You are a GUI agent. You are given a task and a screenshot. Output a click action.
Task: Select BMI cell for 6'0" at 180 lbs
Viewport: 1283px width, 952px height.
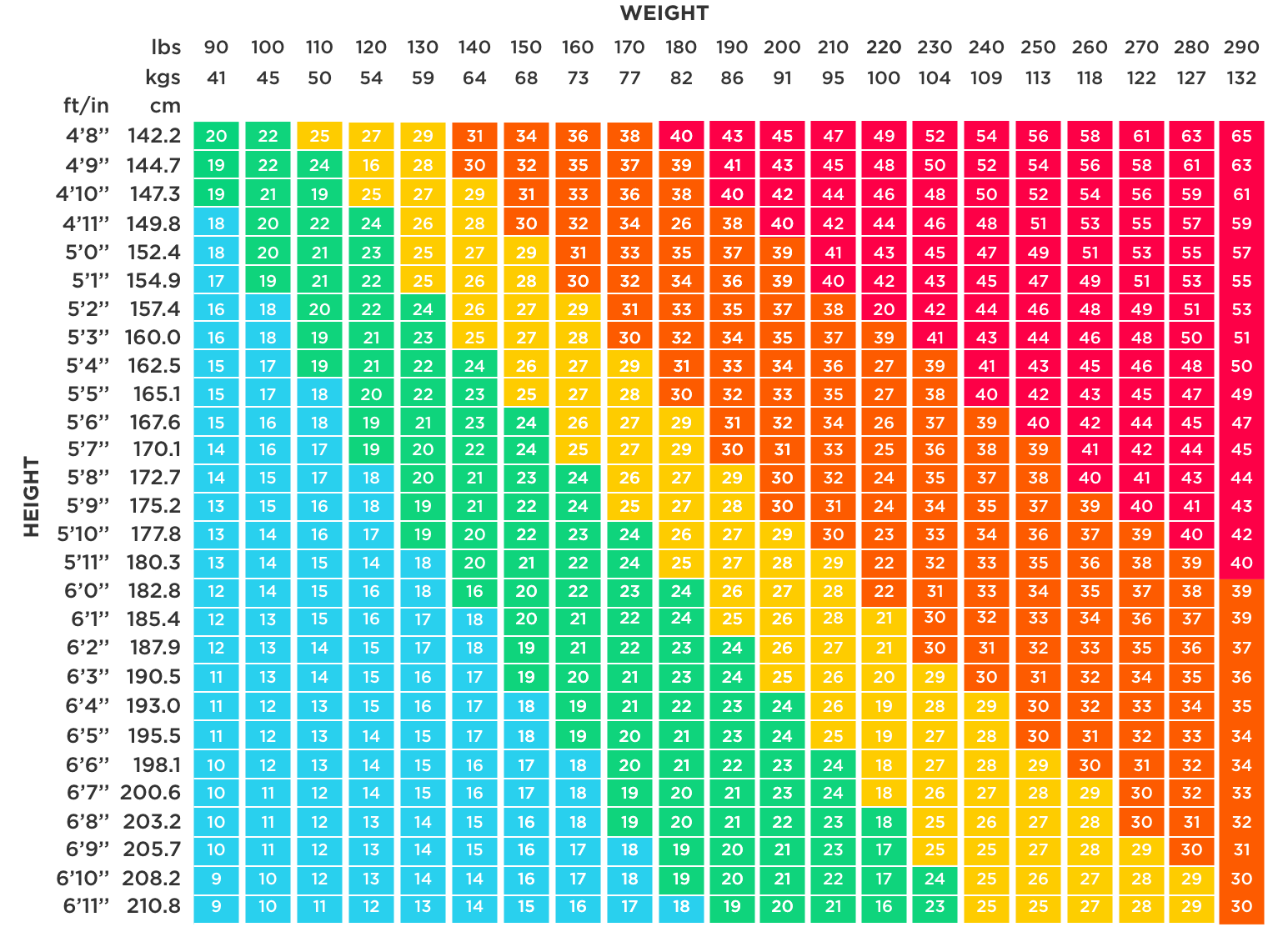(x=681, y=591)
